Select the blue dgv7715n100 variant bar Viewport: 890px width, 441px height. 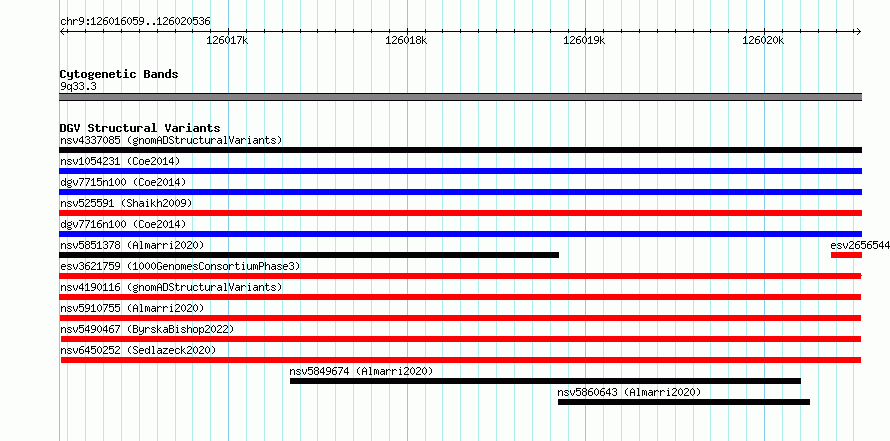[x=460, y=192]
